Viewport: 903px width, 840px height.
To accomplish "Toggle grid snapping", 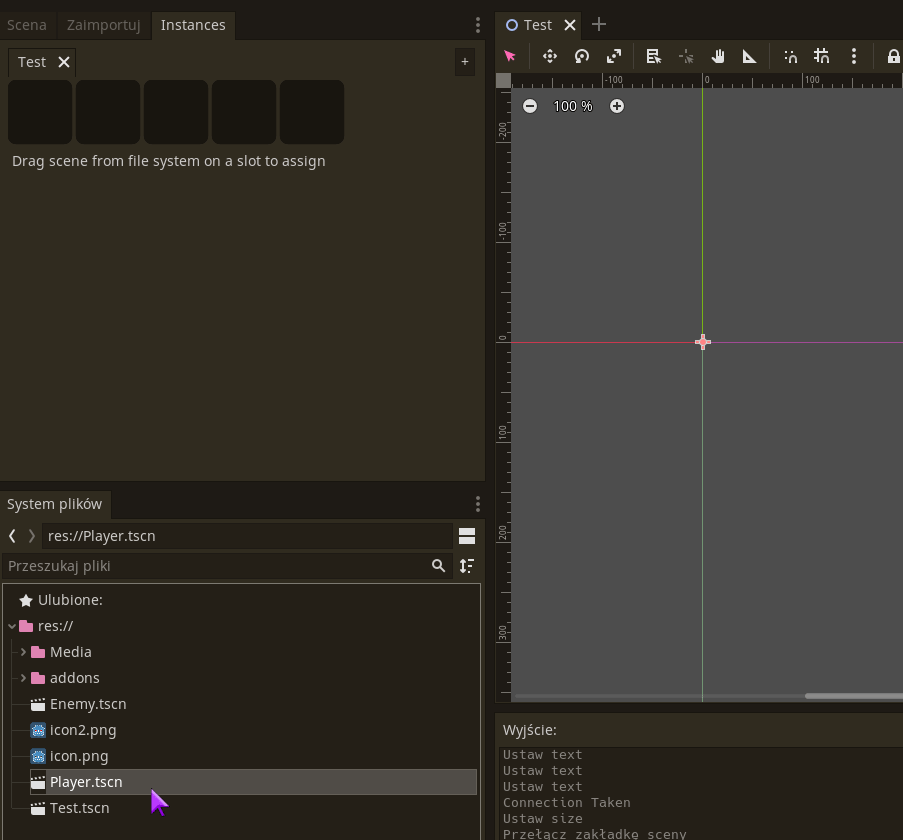I will (x=822, y=56).
